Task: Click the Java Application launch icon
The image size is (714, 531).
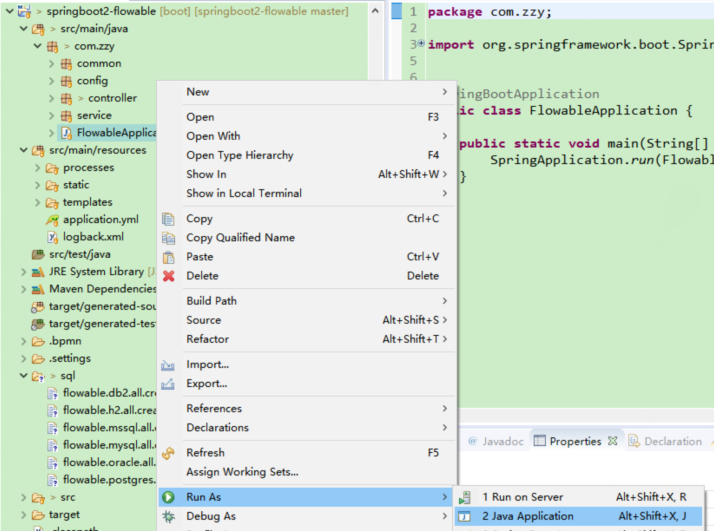Action: (x=464, y=517)
